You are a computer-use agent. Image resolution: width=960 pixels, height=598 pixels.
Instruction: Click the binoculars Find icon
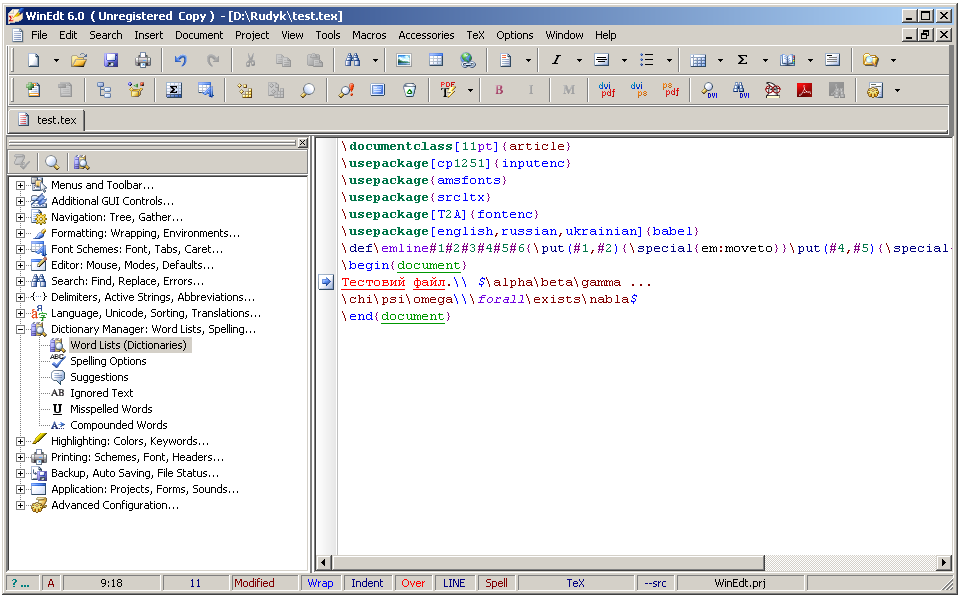(x=353, y=60)
